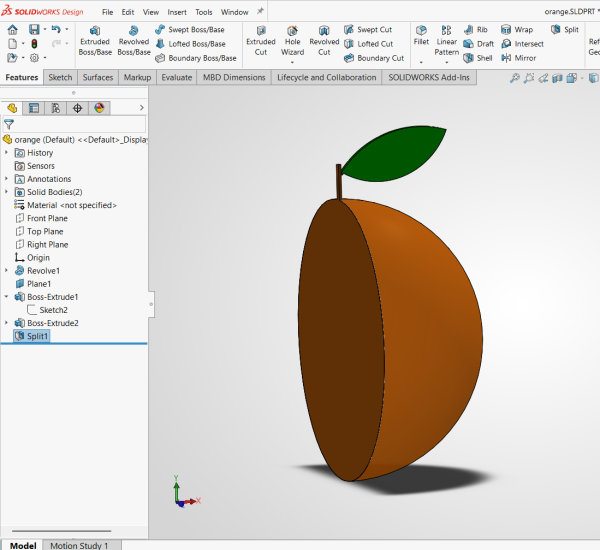Viewport: 600px width, 550px height.
Task: Open the PropertyManager tab icon
Action: [x=34, y=108]
